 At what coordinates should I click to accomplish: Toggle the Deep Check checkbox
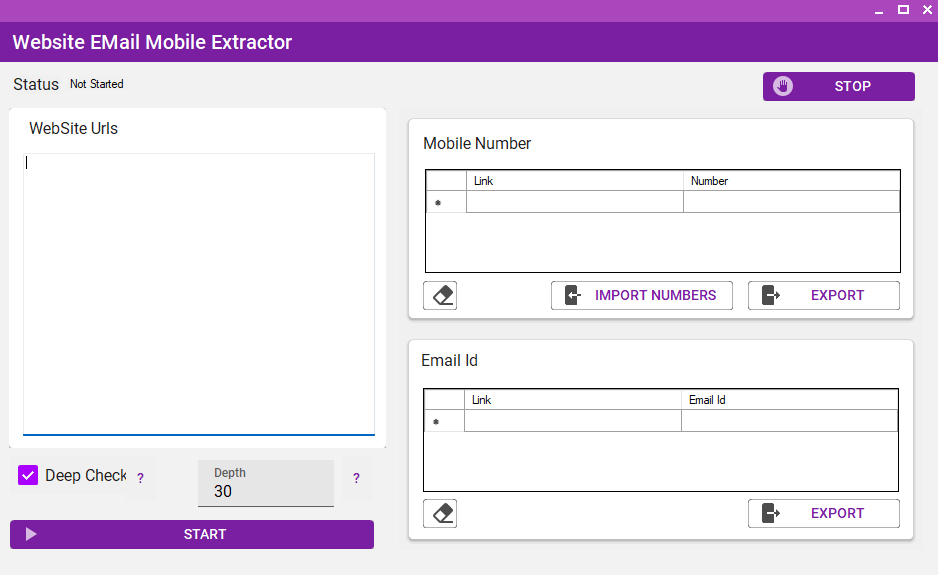tap(28, 476)
